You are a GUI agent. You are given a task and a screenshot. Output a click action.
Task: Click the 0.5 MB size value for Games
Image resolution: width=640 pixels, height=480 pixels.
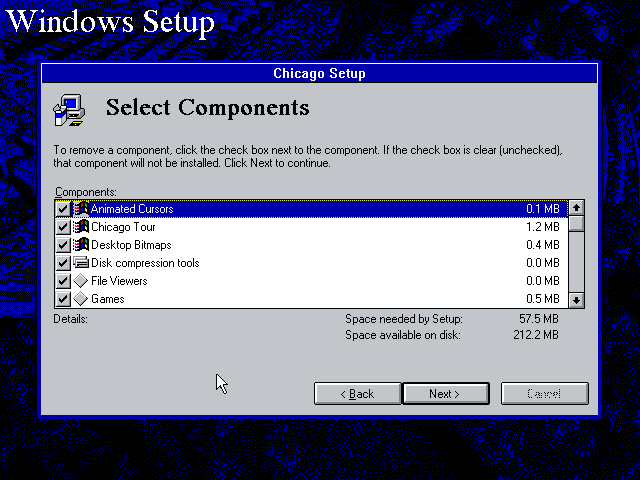(542, 299)
